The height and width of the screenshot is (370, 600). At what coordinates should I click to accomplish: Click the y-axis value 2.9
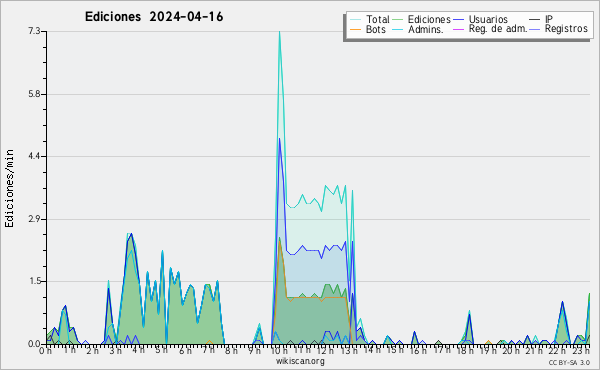34,219
